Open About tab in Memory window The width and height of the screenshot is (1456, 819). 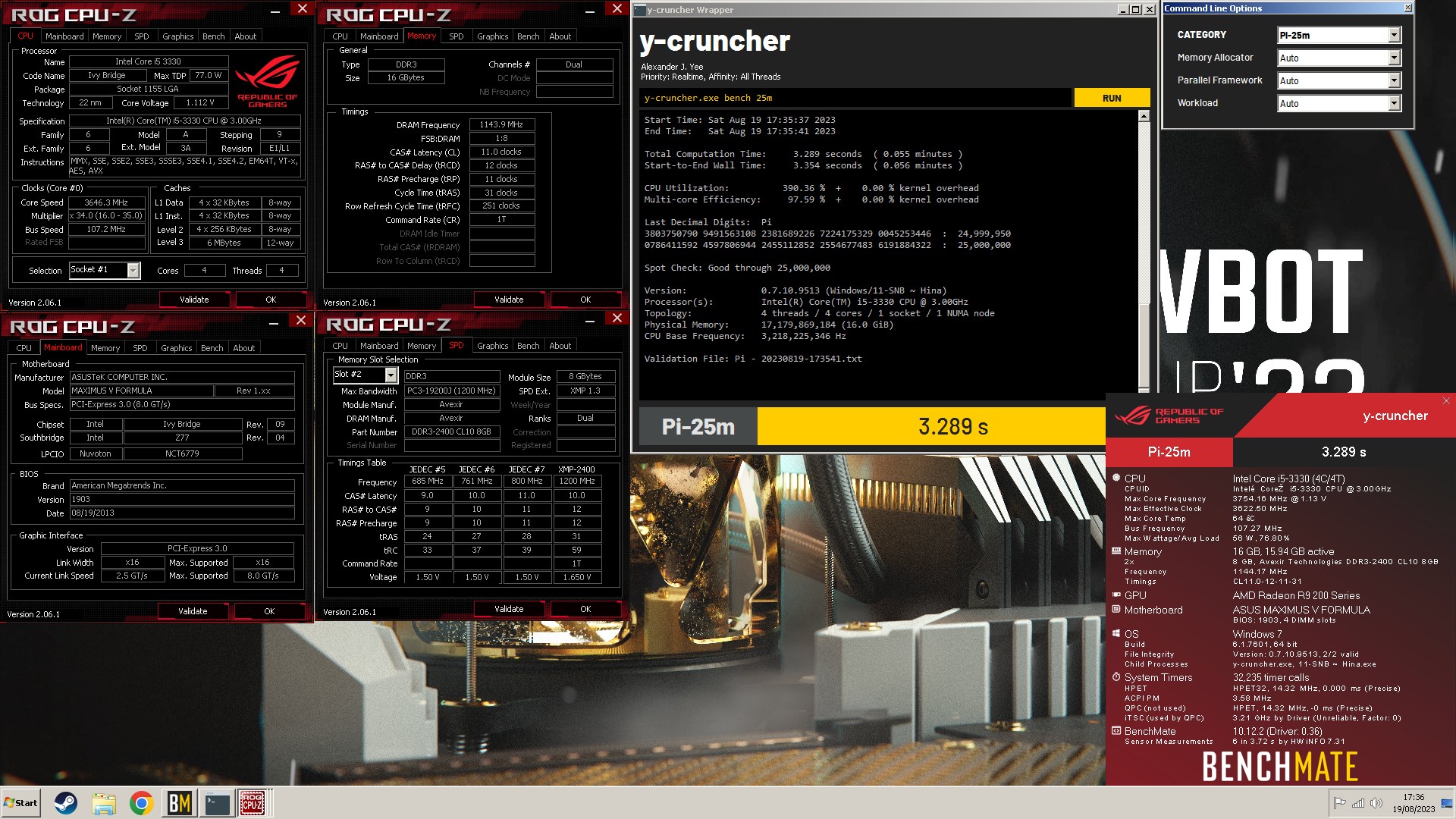560,36
